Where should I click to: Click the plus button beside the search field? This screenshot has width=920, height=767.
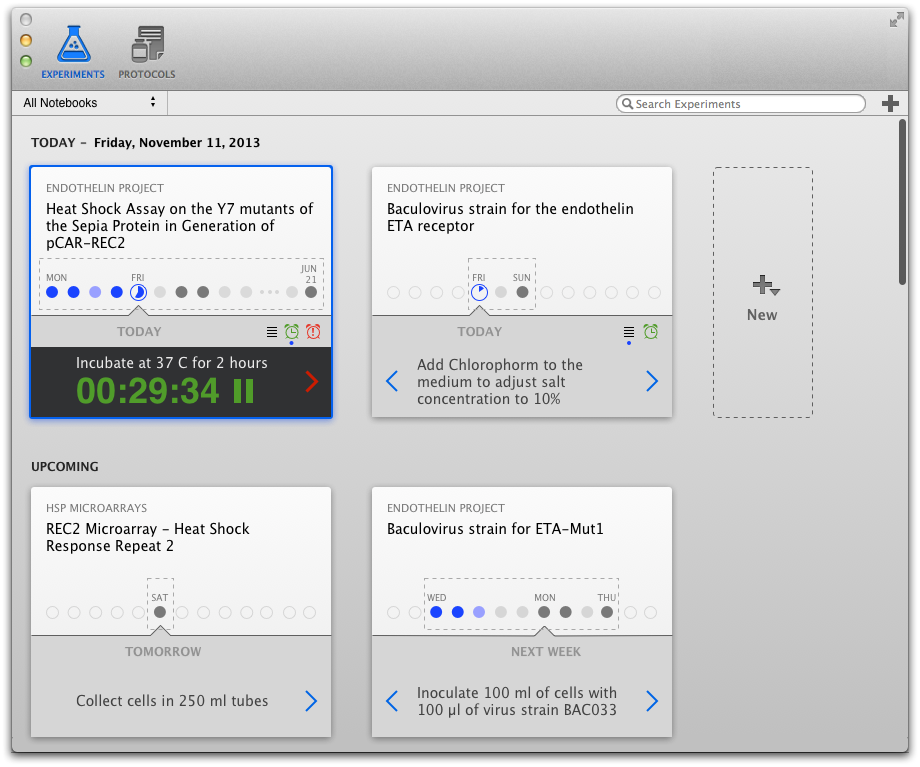890,104
